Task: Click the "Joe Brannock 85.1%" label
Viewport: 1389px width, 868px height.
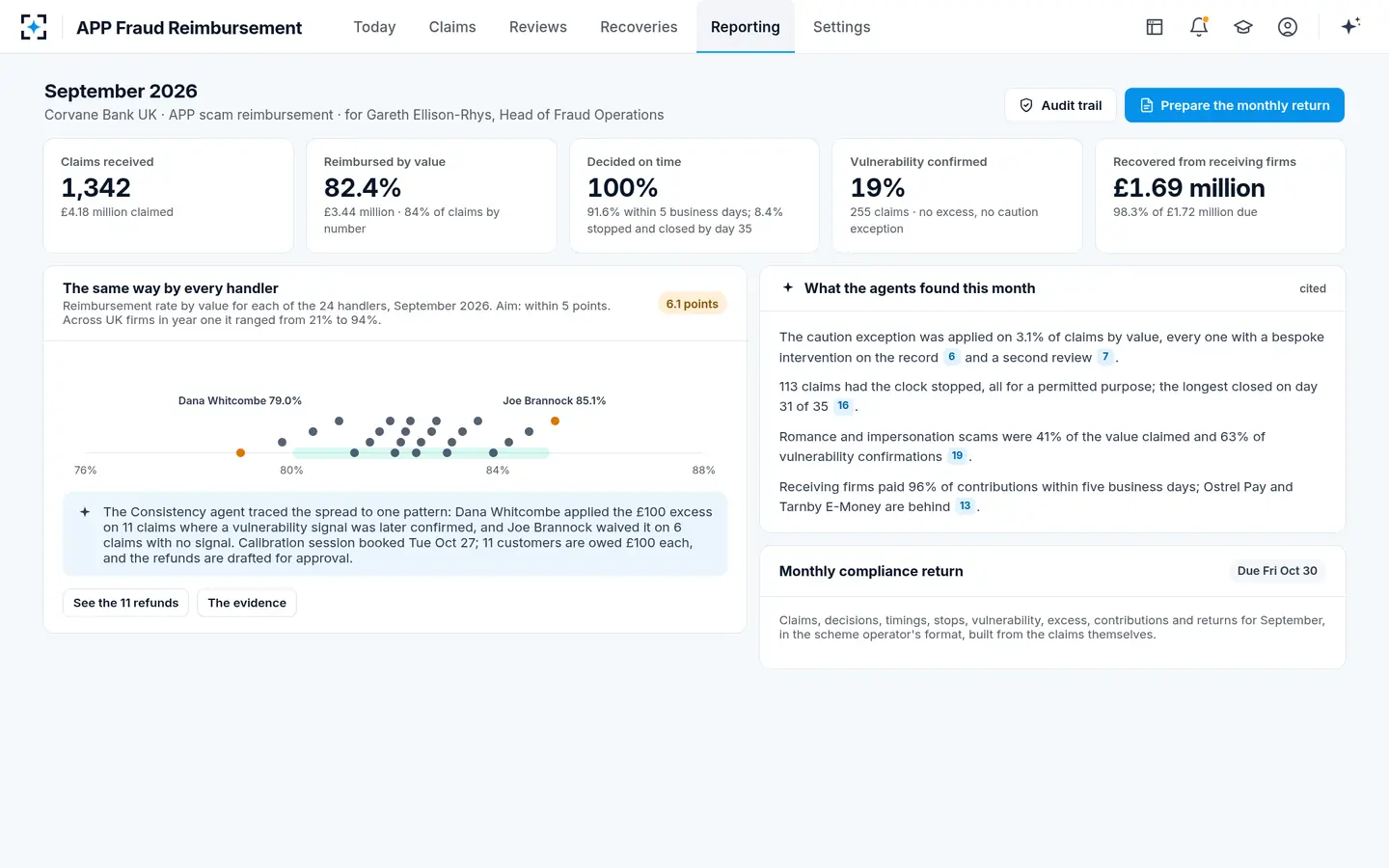Action: [x=555, y=400]
